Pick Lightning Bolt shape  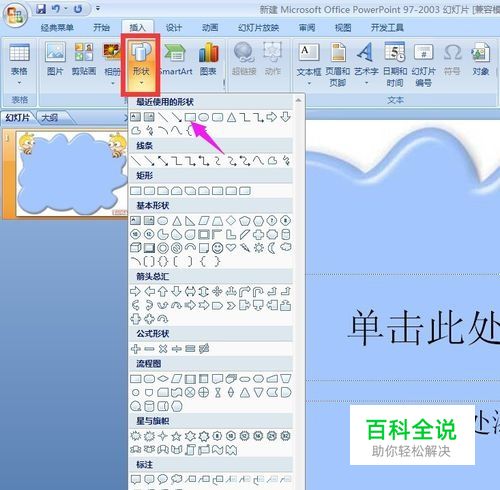coord(245,248)
